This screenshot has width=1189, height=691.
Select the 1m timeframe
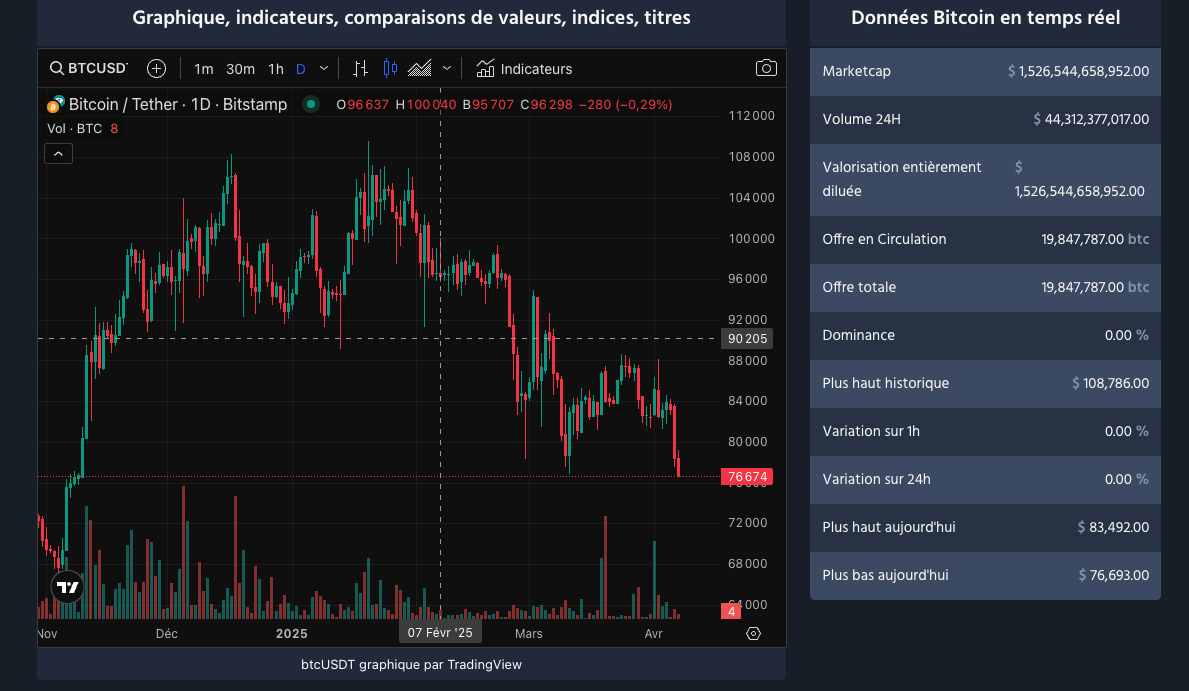click(x=203, y=69)
